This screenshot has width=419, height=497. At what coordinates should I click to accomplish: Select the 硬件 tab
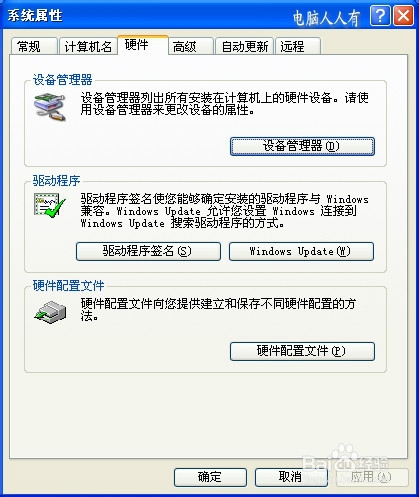click(143, 45)
